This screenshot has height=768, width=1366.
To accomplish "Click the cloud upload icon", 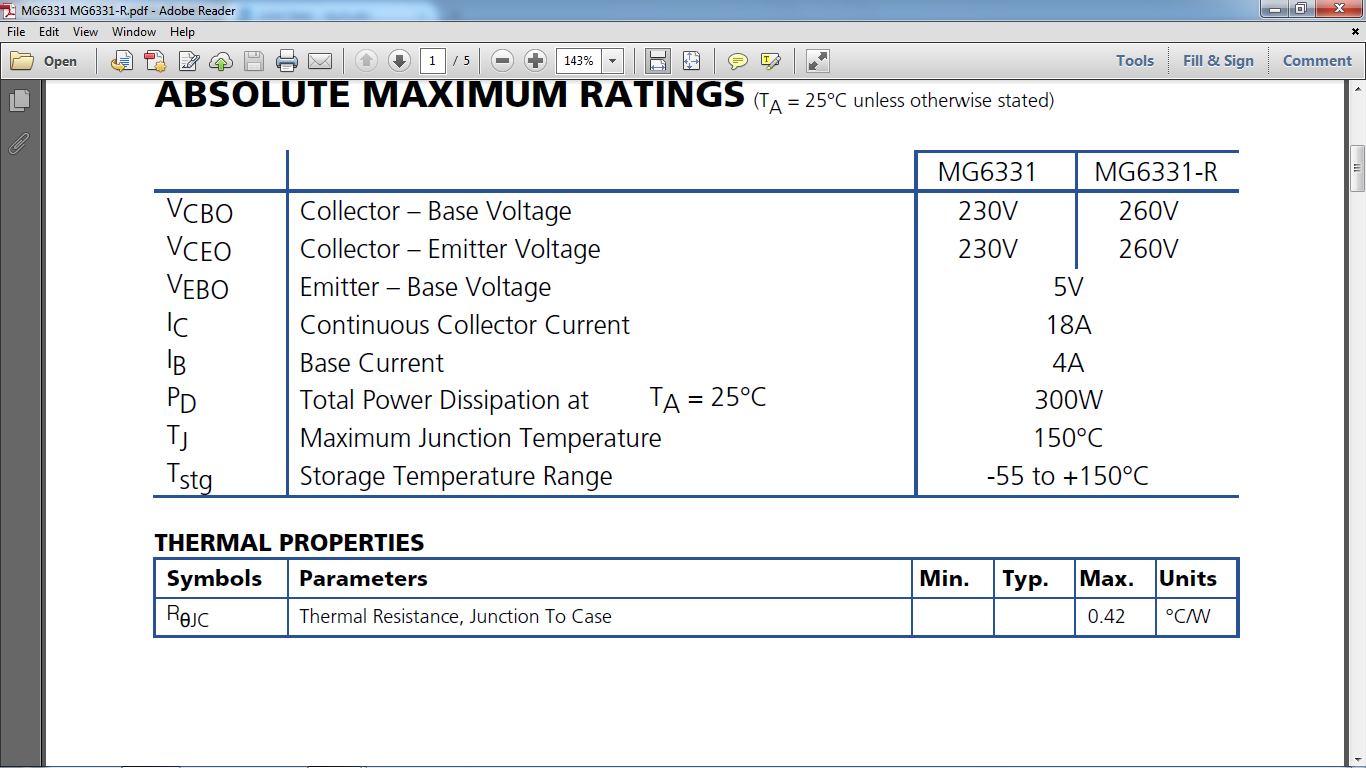I will (x=221, y=61).
